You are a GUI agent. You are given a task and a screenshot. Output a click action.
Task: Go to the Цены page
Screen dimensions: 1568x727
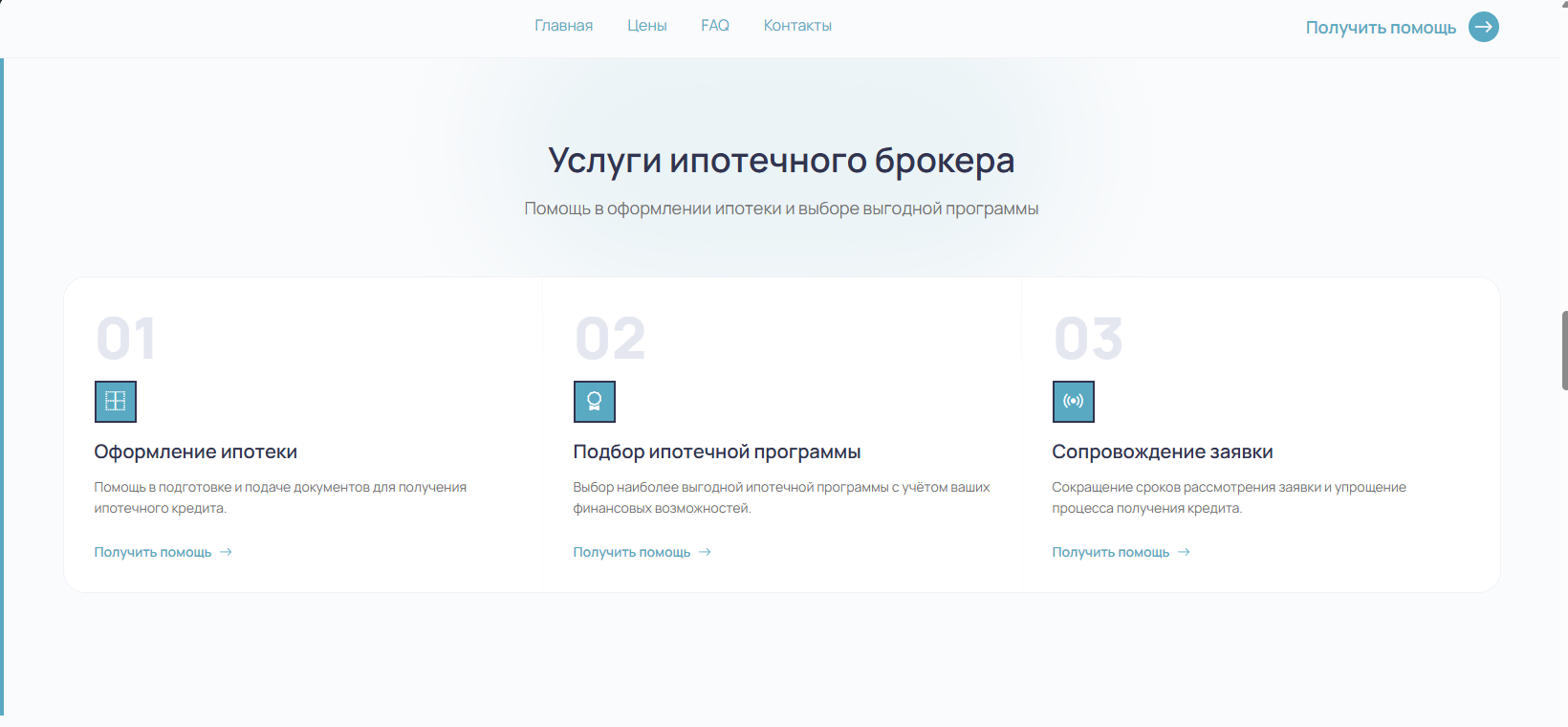pyautogui.click(x=646, y=26)
